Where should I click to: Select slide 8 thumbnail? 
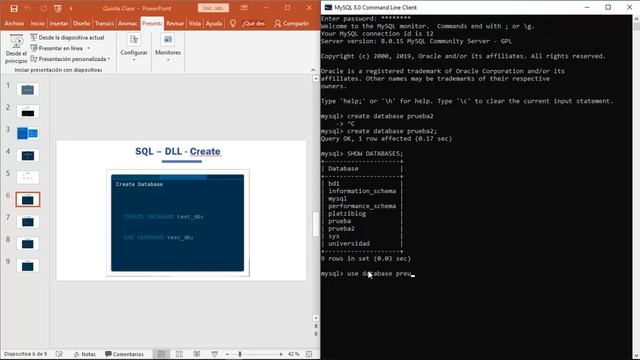click(x=28, y=244)
